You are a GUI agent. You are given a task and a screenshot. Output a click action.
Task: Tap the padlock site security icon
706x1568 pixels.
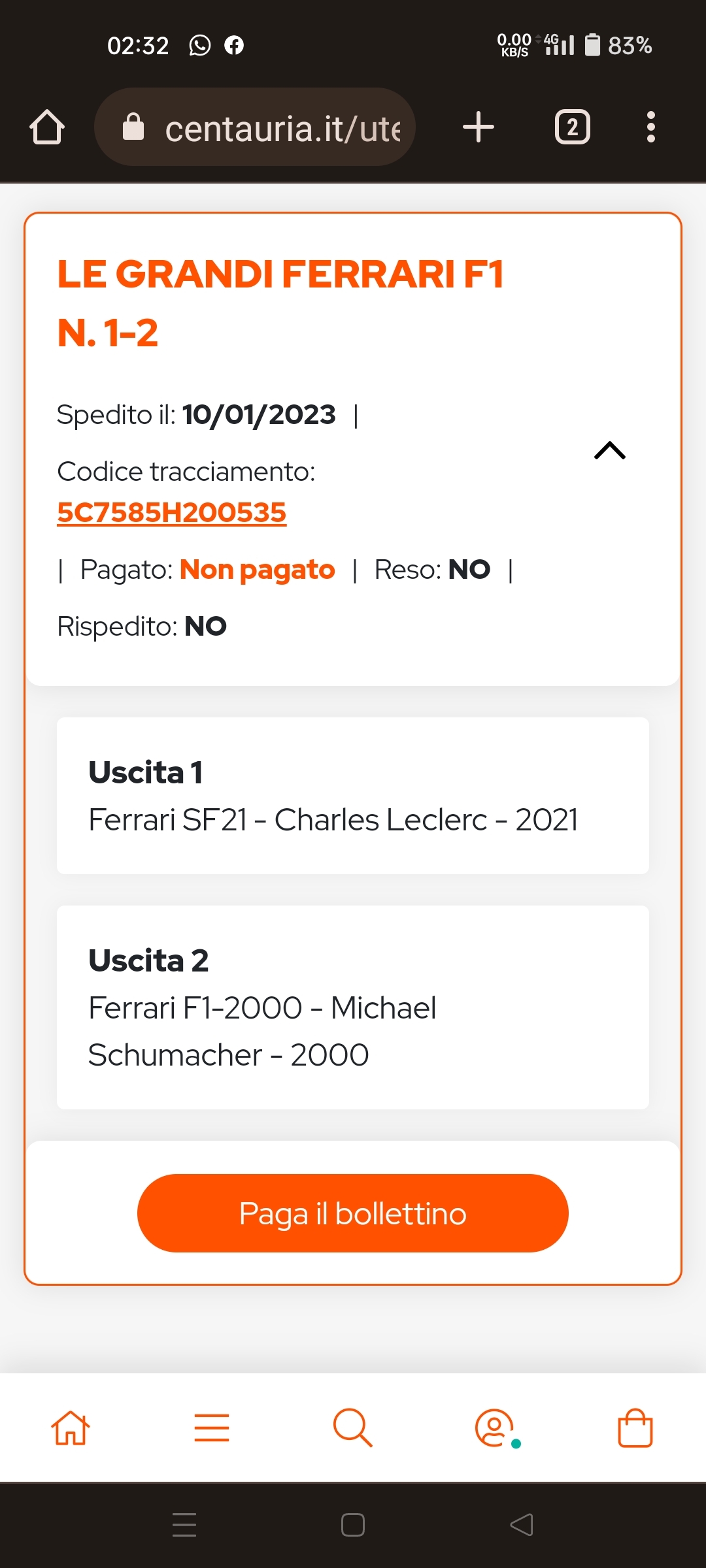click(x=133, y=127)
